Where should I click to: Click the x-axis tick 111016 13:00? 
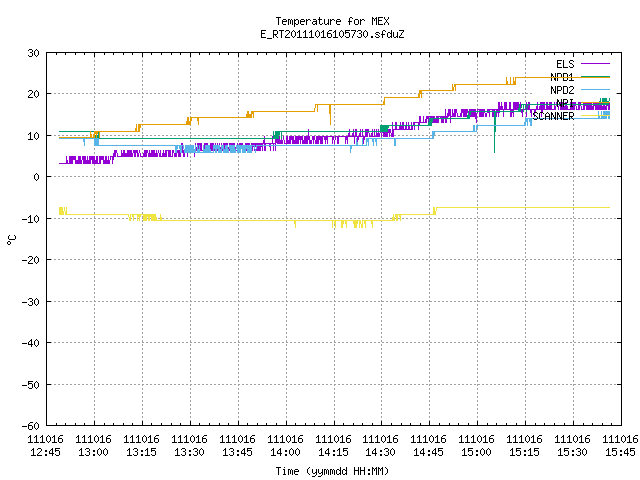point(93,446)
